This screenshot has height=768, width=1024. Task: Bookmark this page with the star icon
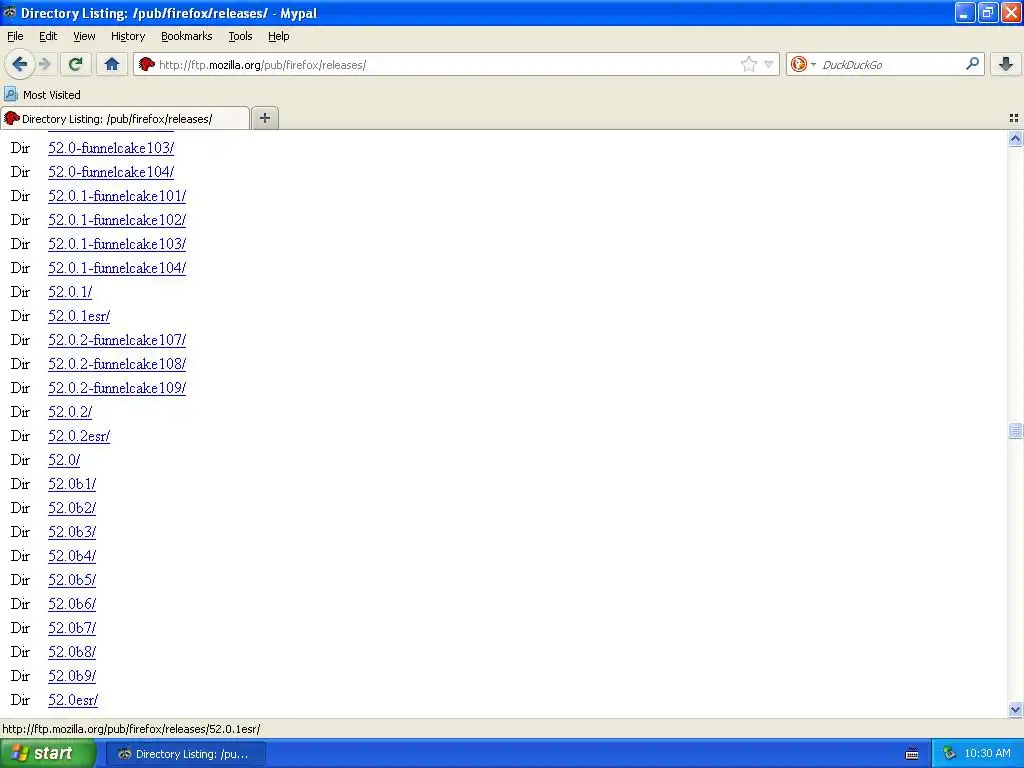tap(748, 64)
